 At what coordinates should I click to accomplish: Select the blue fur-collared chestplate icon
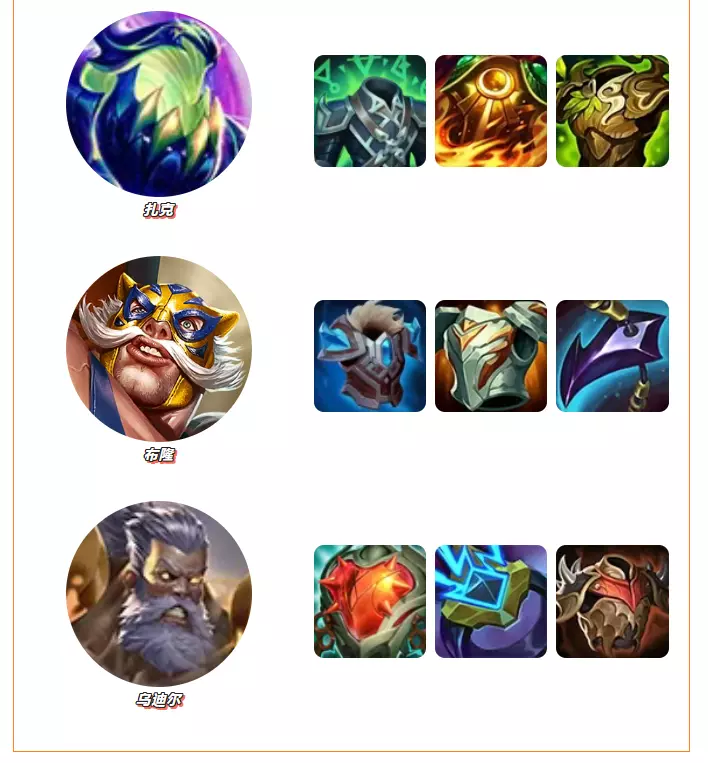click(370, 356)
